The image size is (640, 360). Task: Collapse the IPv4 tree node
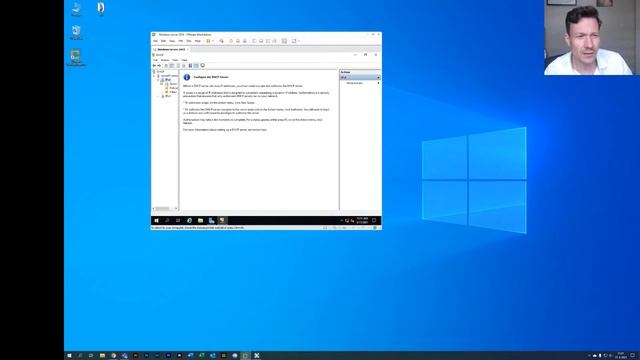click(x=158, y=80)
